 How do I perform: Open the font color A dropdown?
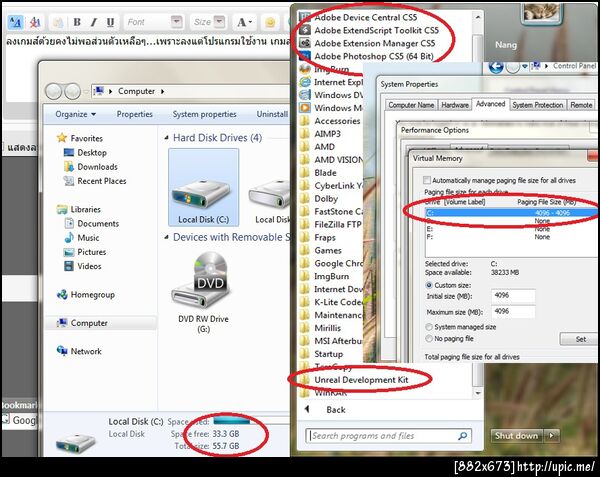[x=244, y=22]
